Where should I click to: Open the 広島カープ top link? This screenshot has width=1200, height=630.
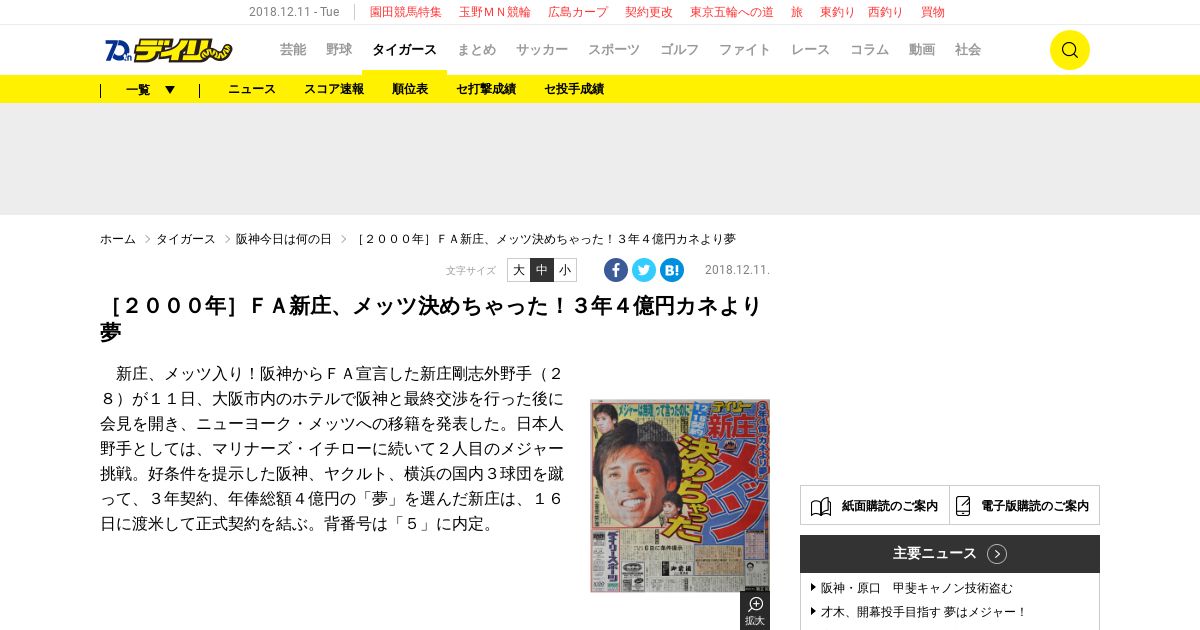(x=578, y=12)
